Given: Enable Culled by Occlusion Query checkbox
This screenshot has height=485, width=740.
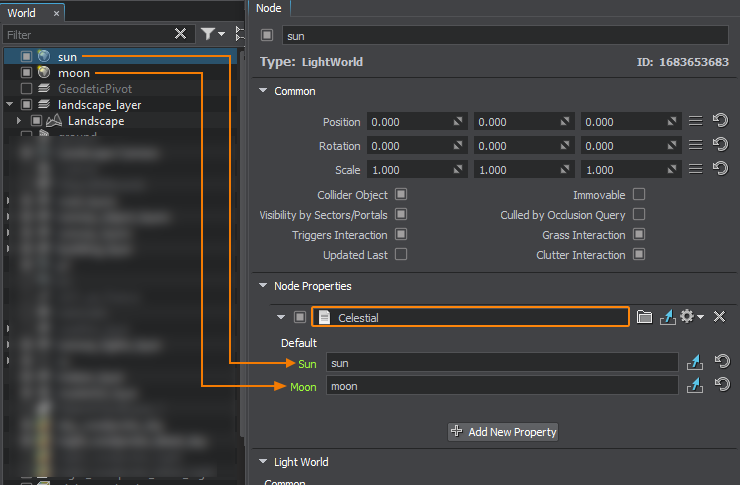Looking at the screenshot, I should tap(639, 215).
